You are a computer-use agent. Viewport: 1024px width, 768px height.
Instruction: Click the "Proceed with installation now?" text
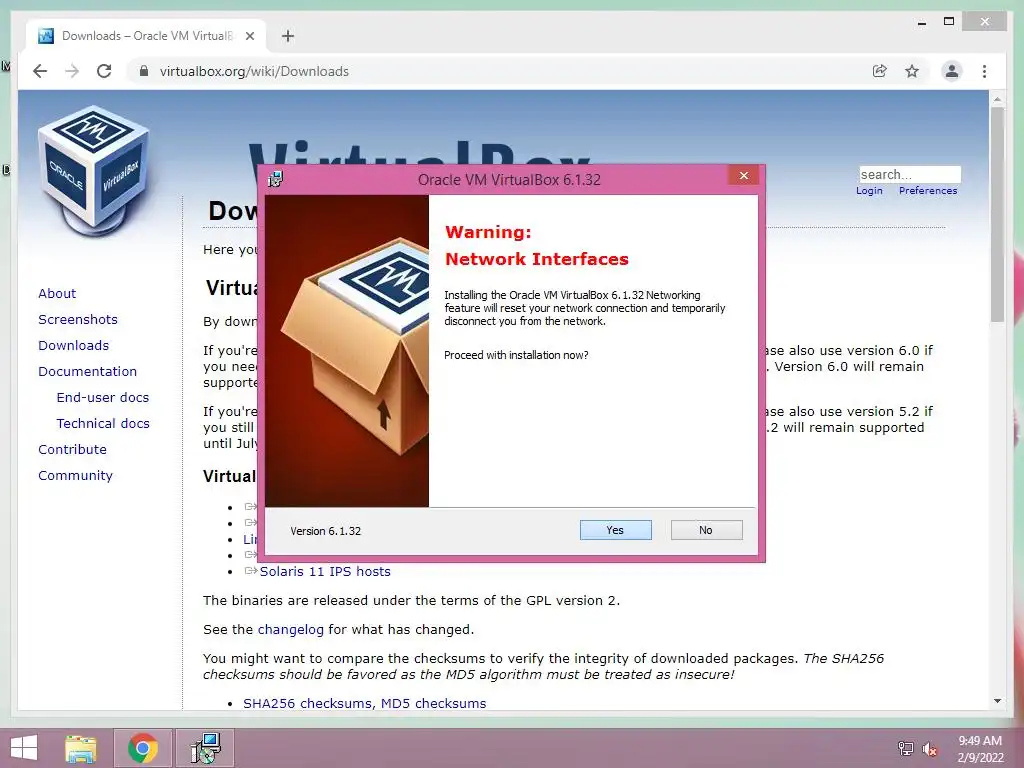coord(516,355)
